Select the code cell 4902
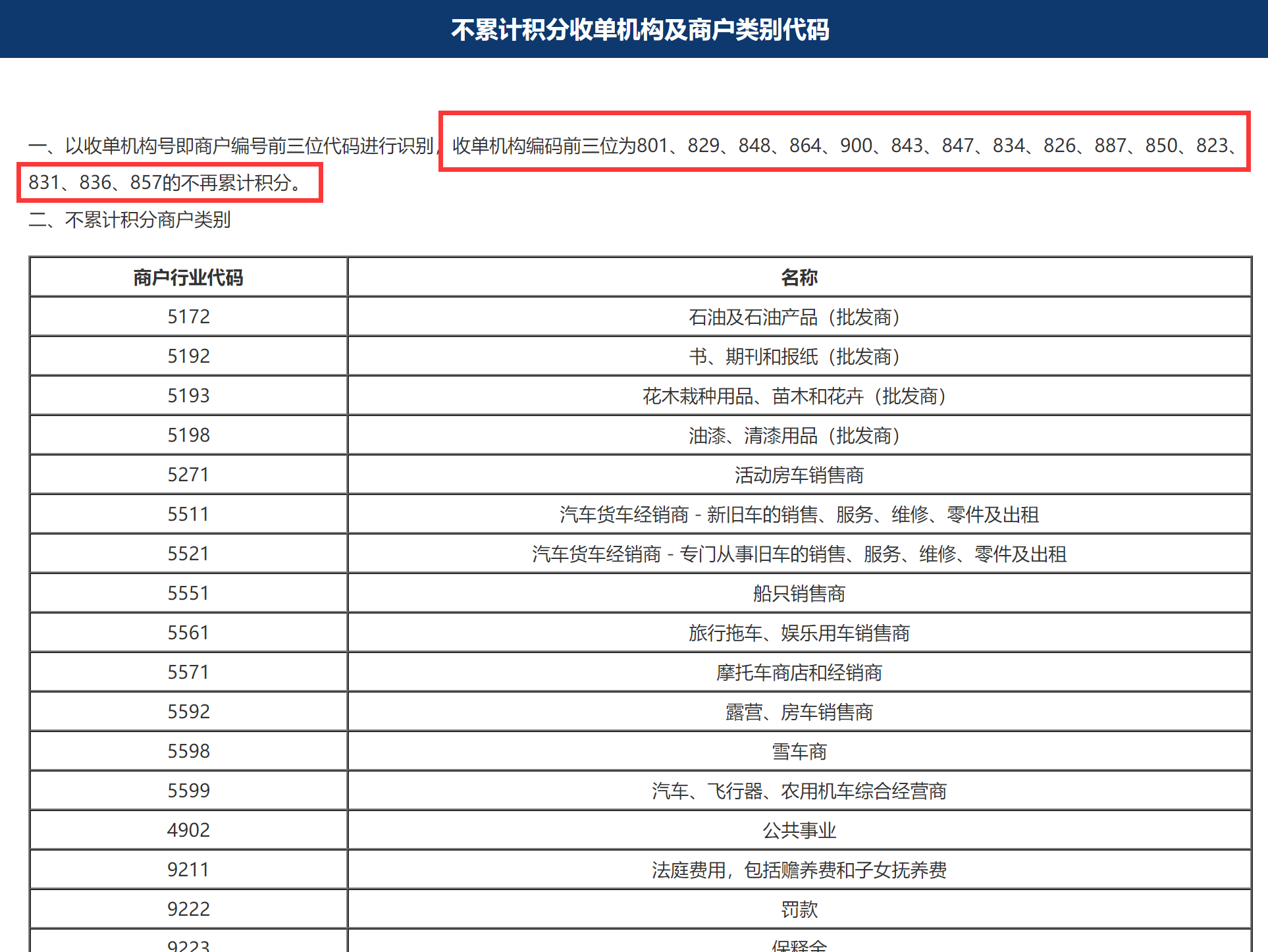The image size is (1268, 952). point(188,830)
